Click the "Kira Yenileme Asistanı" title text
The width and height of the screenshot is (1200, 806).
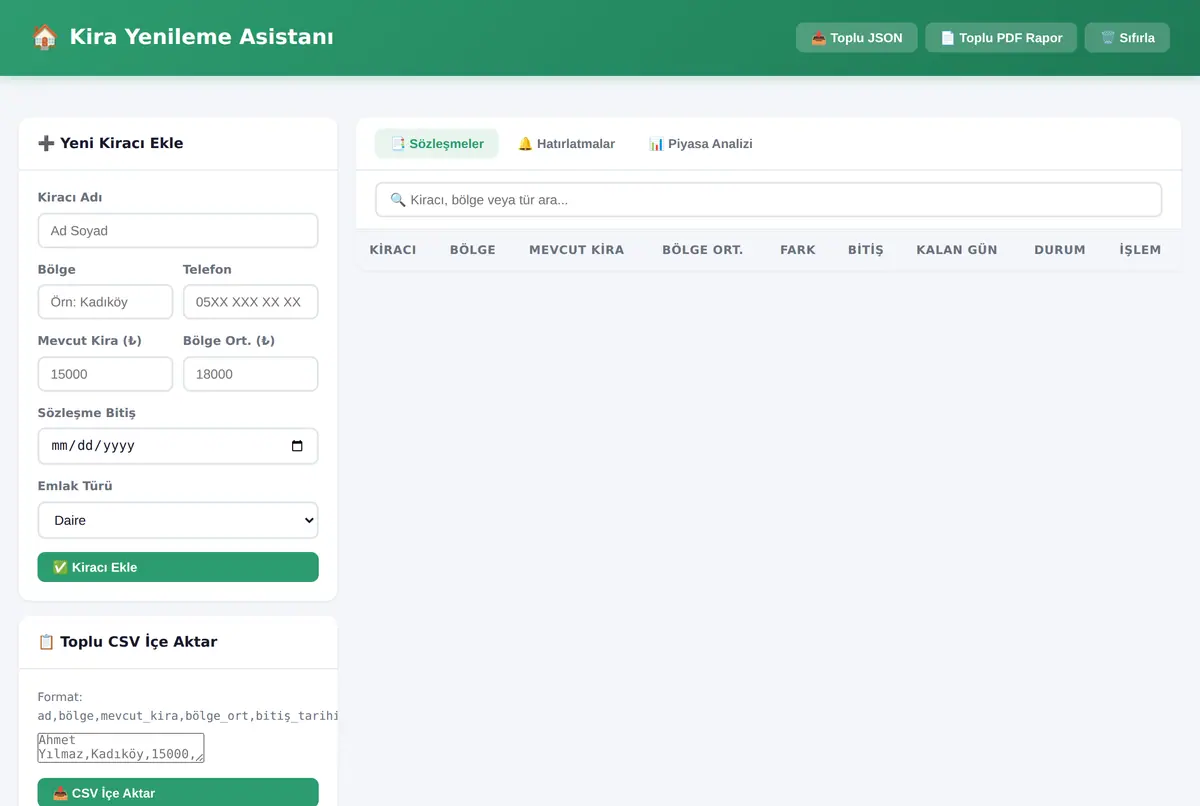(x=201, y=38)
